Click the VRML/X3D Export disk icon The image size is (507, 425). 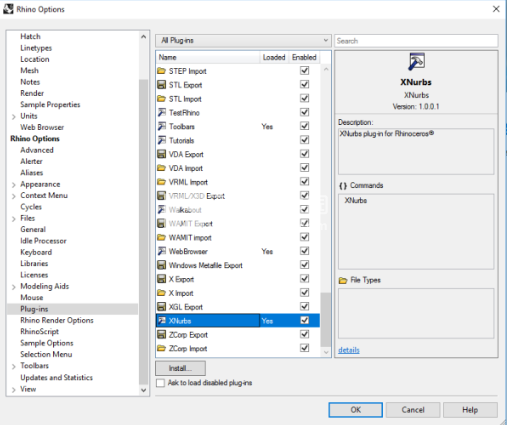pos(161,196)
